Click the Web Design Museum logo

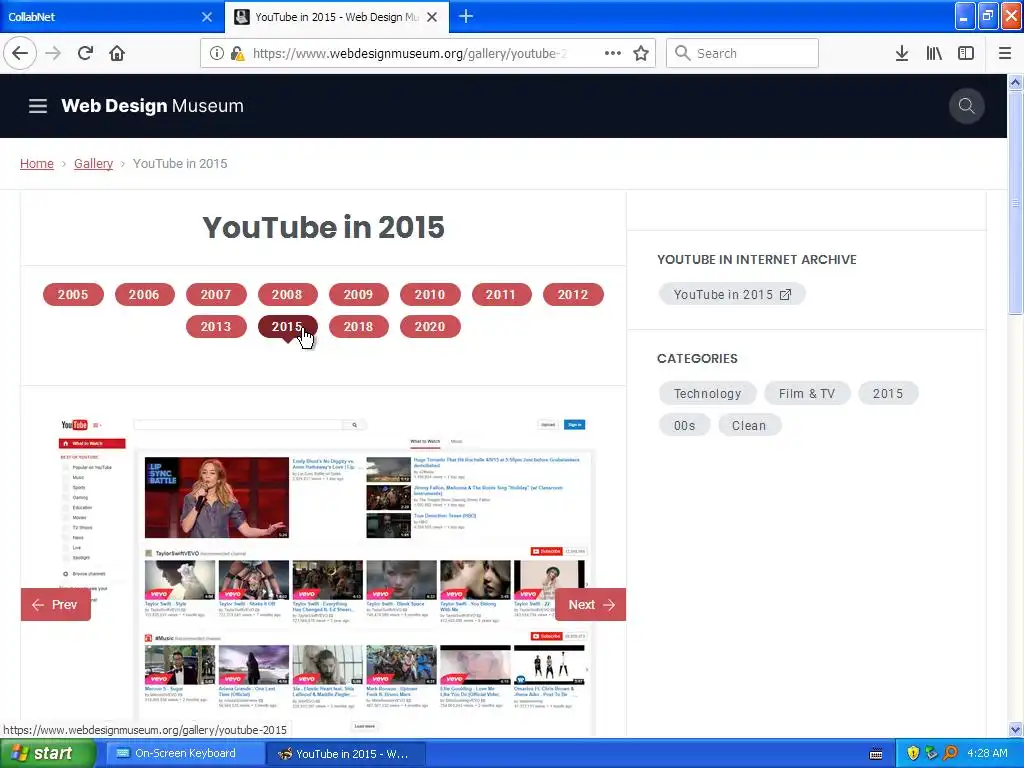152,106
